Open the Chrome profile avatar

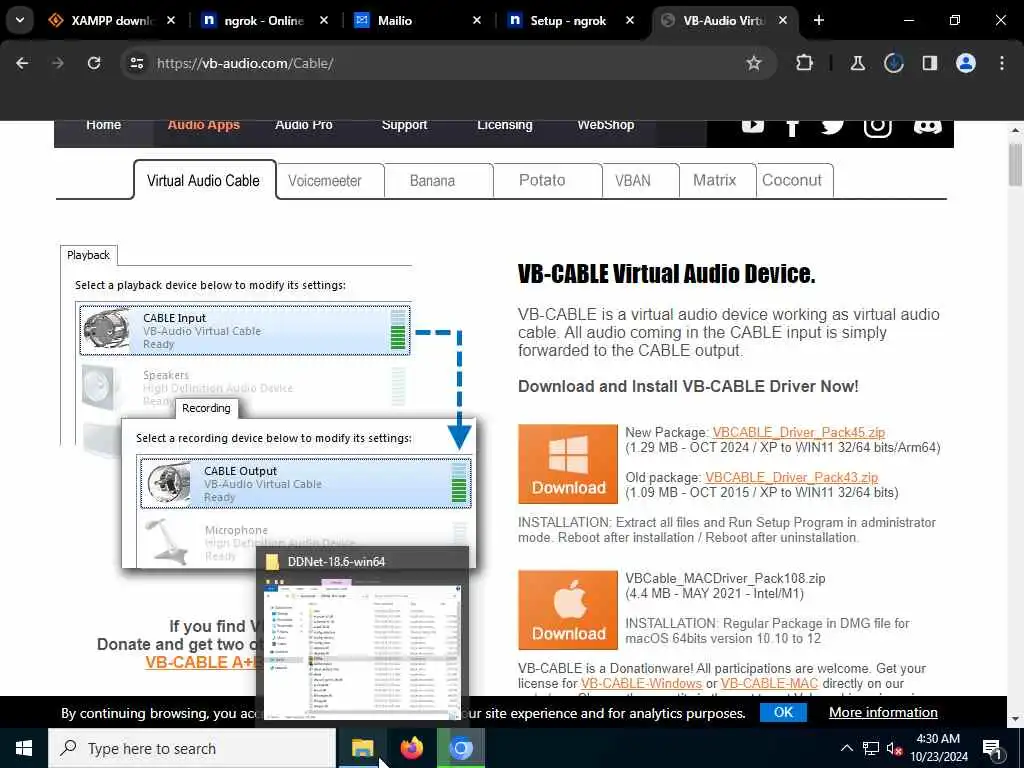[966, 63]
